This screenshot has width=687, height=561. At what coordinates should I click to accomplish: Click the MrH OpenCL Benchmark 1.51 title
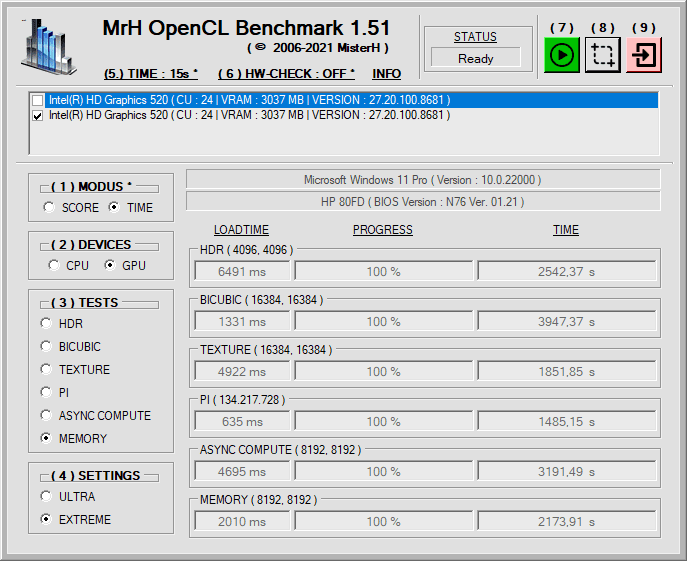(x=246, y=28)
